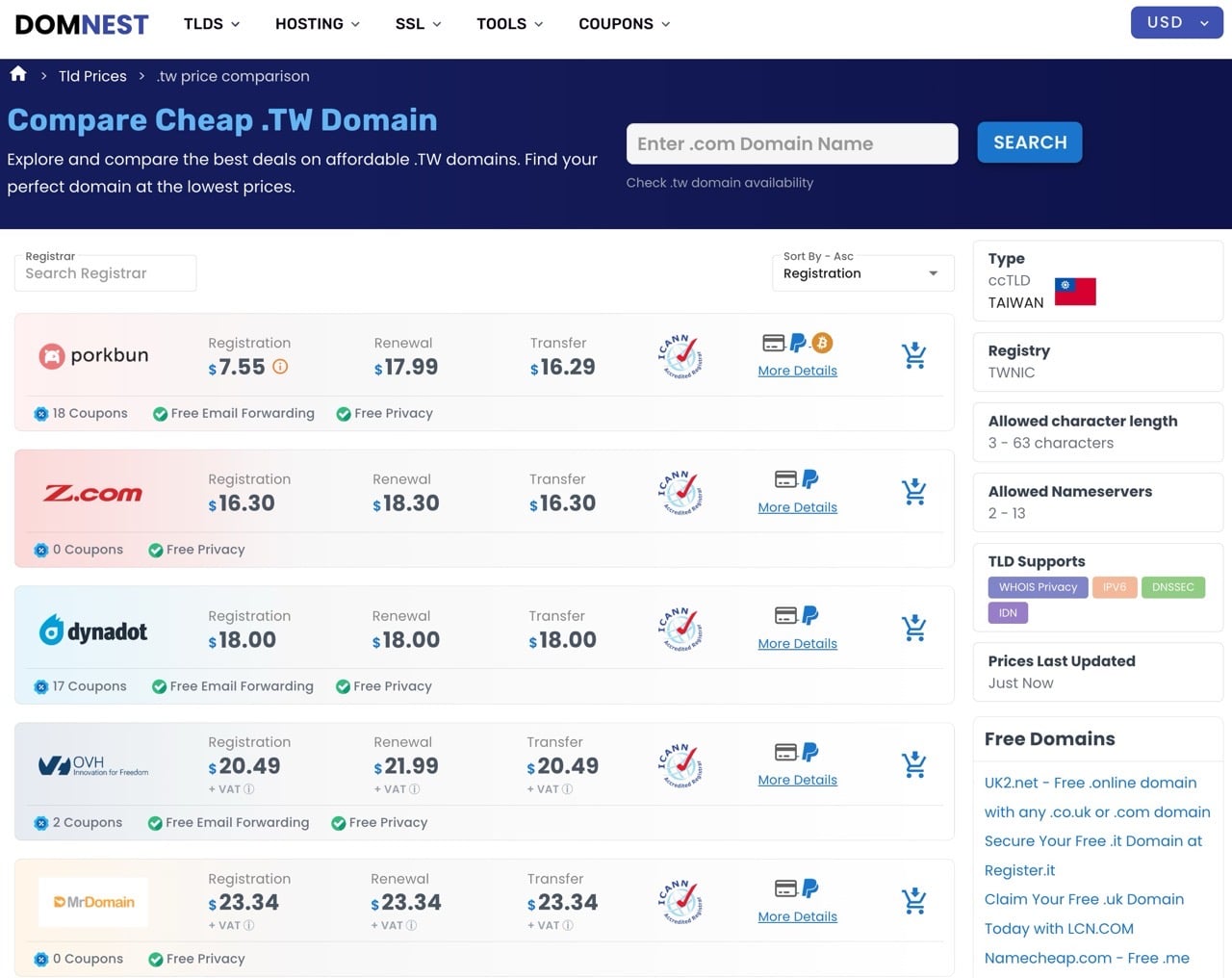This screenshot has width=1232, height=978.
Task: Open More Details for Dynadot
Action: [x=797, y=644]
